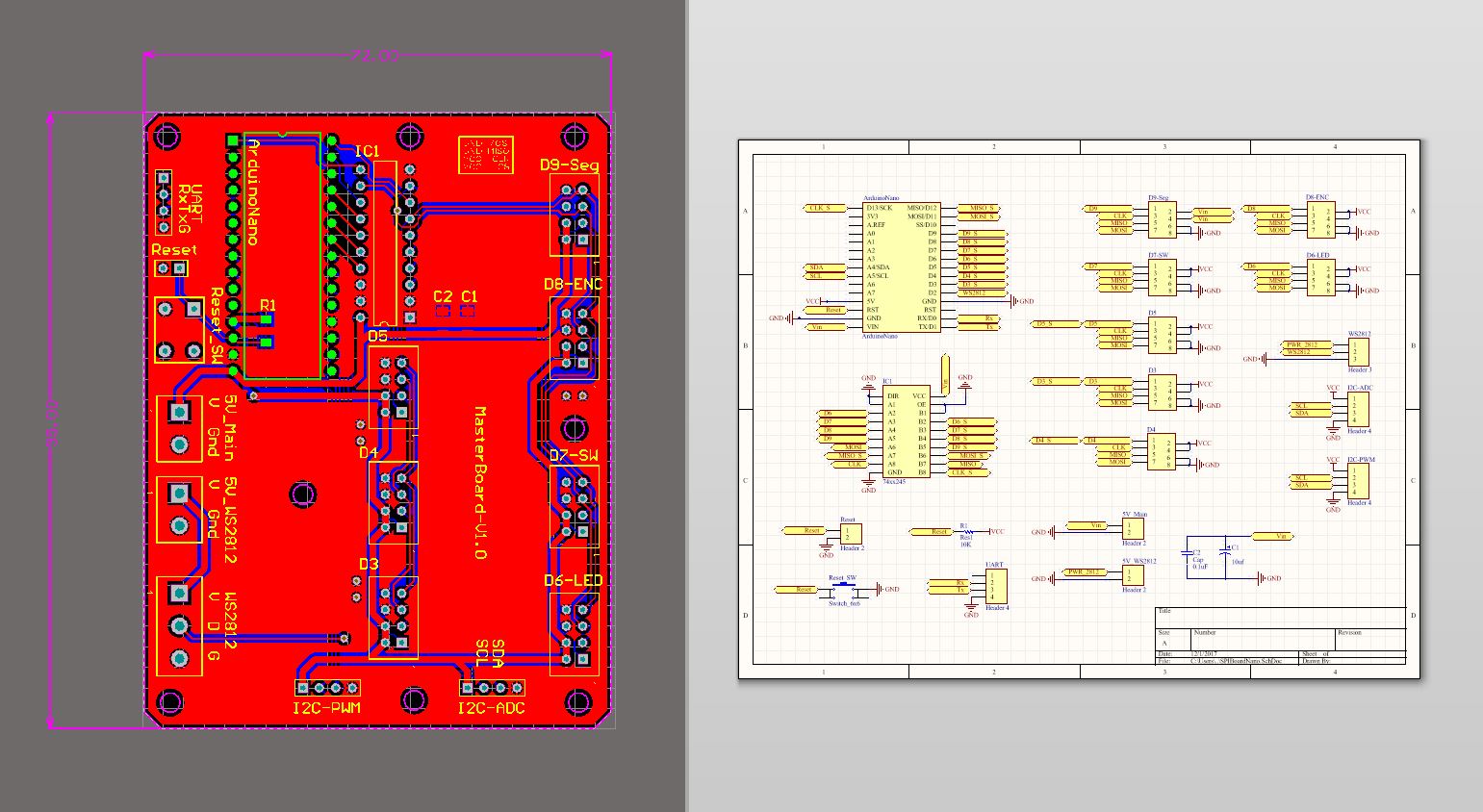
Task: Click the schematic title block Title field
Action: click(1281, 618)
